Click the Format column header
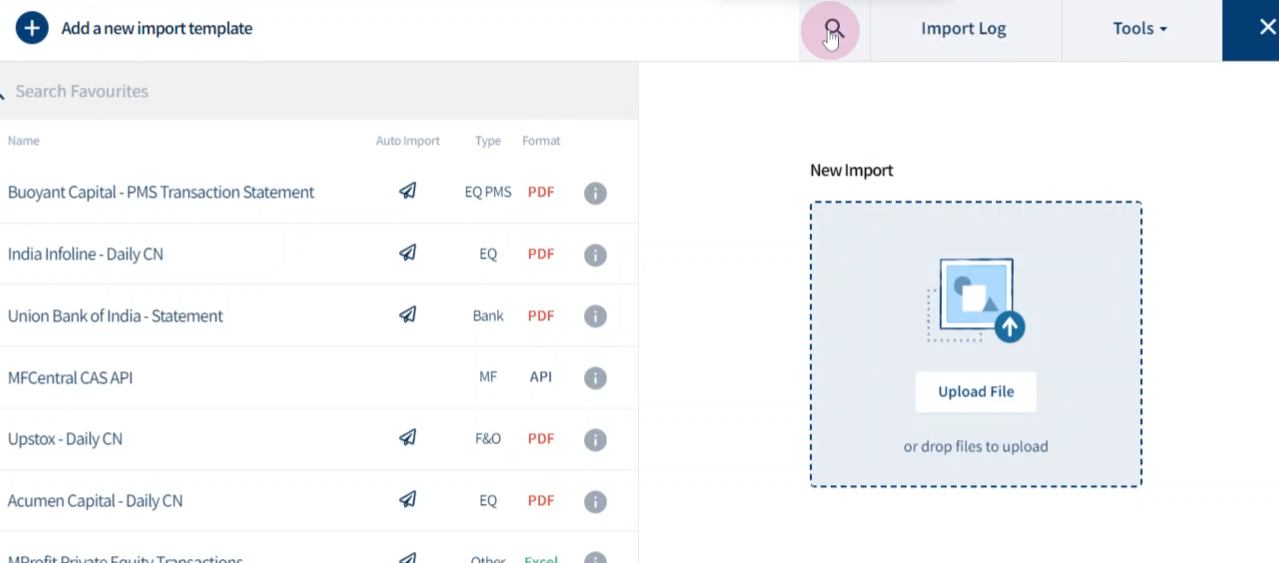1279x563 pixels. click(541, 141)
